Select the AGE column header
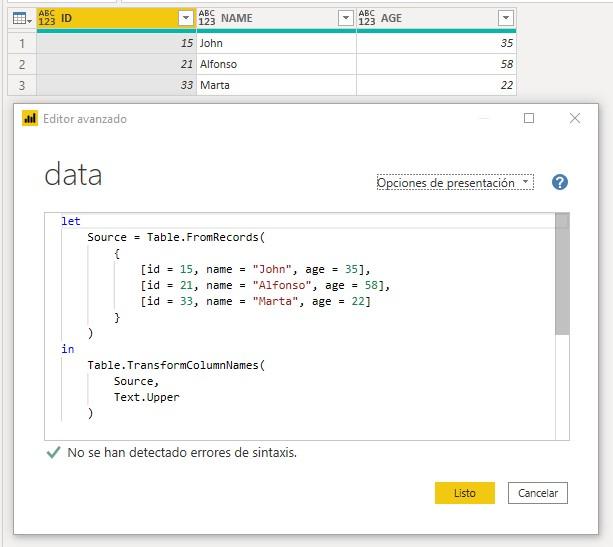The width and height of the screenshot is (613, 547). [436, 18]
